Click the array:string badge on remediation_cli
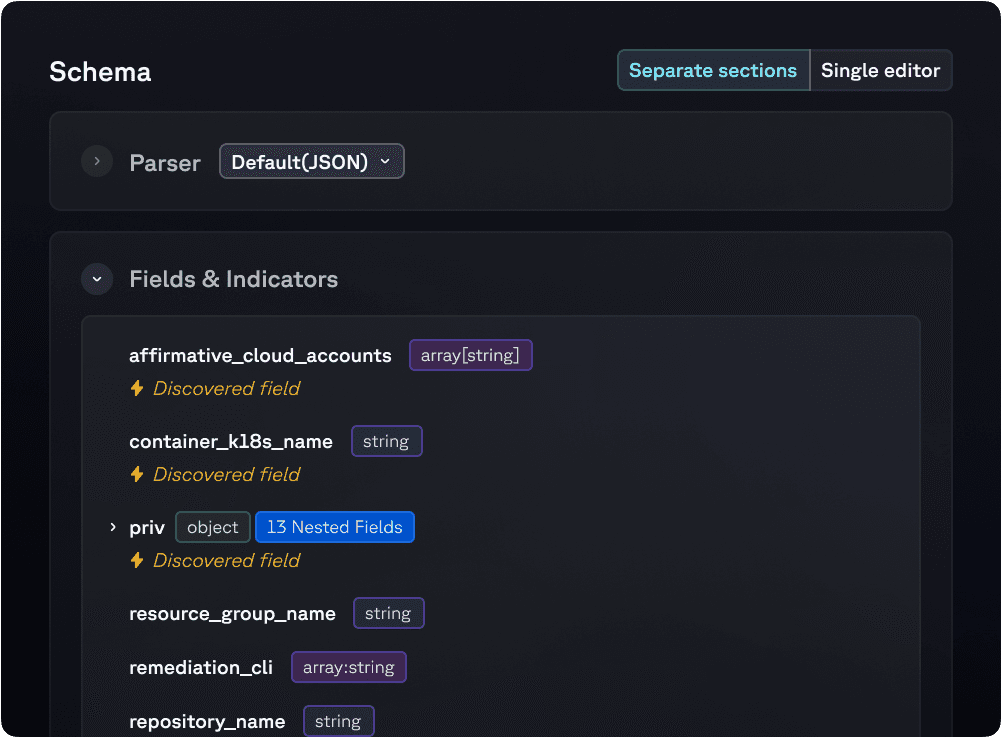The width and height of the screenshot is (1001, 737). click(x=349, y=667)
